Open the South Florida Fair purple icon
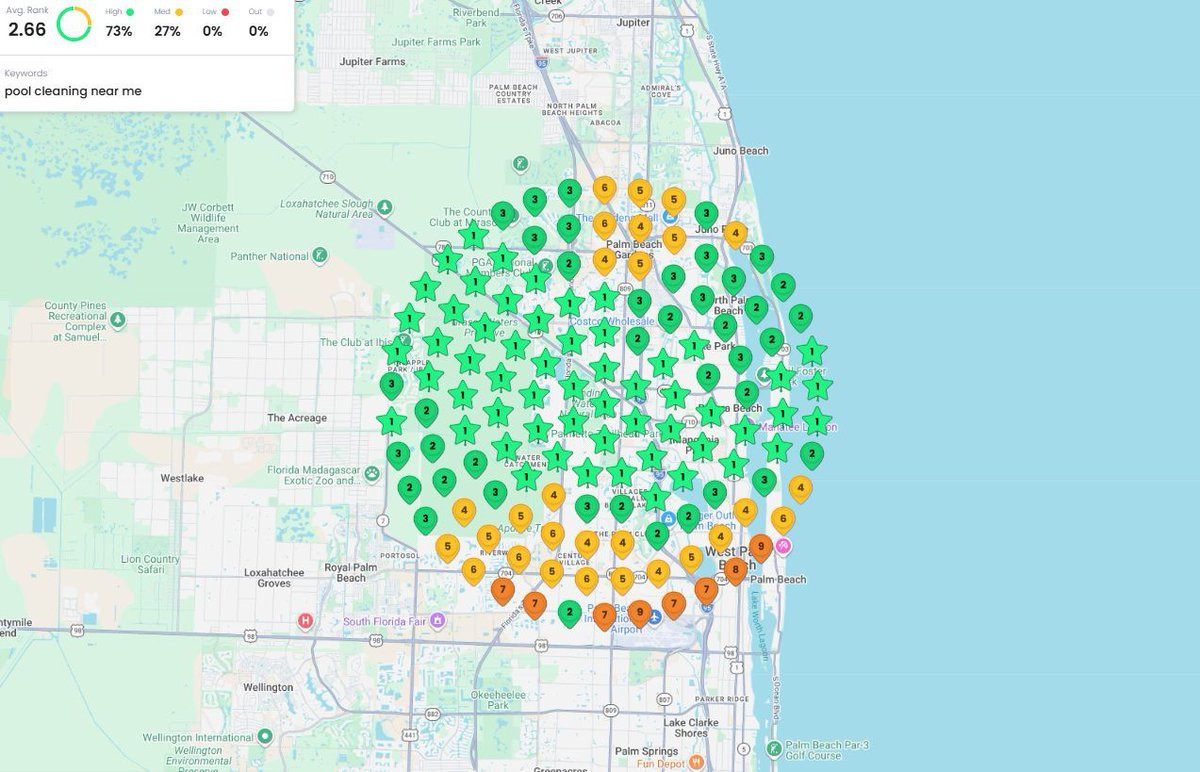The width and height of the screenshot is (1200, 772). click(x=437, y=621)
